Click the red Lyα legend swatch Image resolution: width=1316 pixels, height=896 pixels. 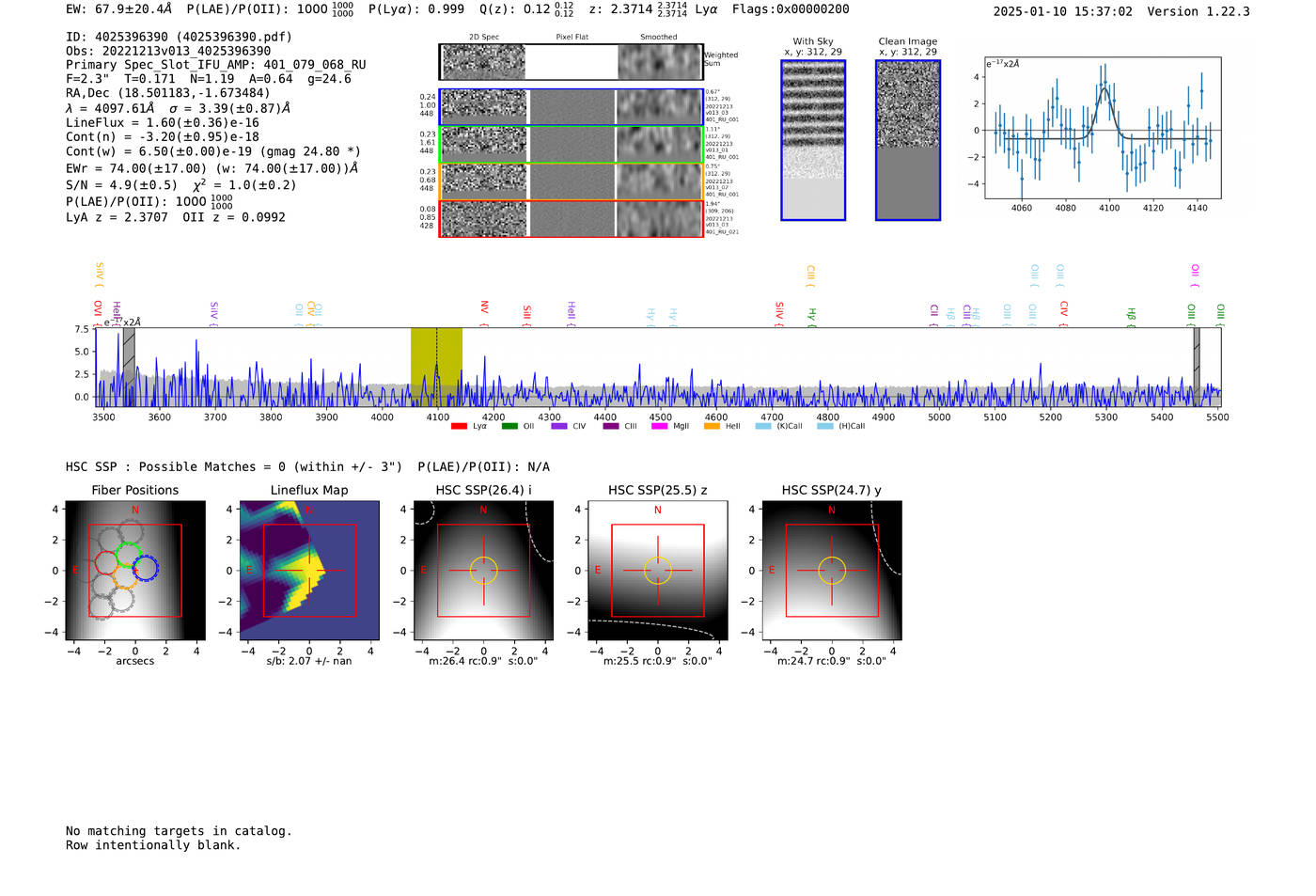click(459, 426)
